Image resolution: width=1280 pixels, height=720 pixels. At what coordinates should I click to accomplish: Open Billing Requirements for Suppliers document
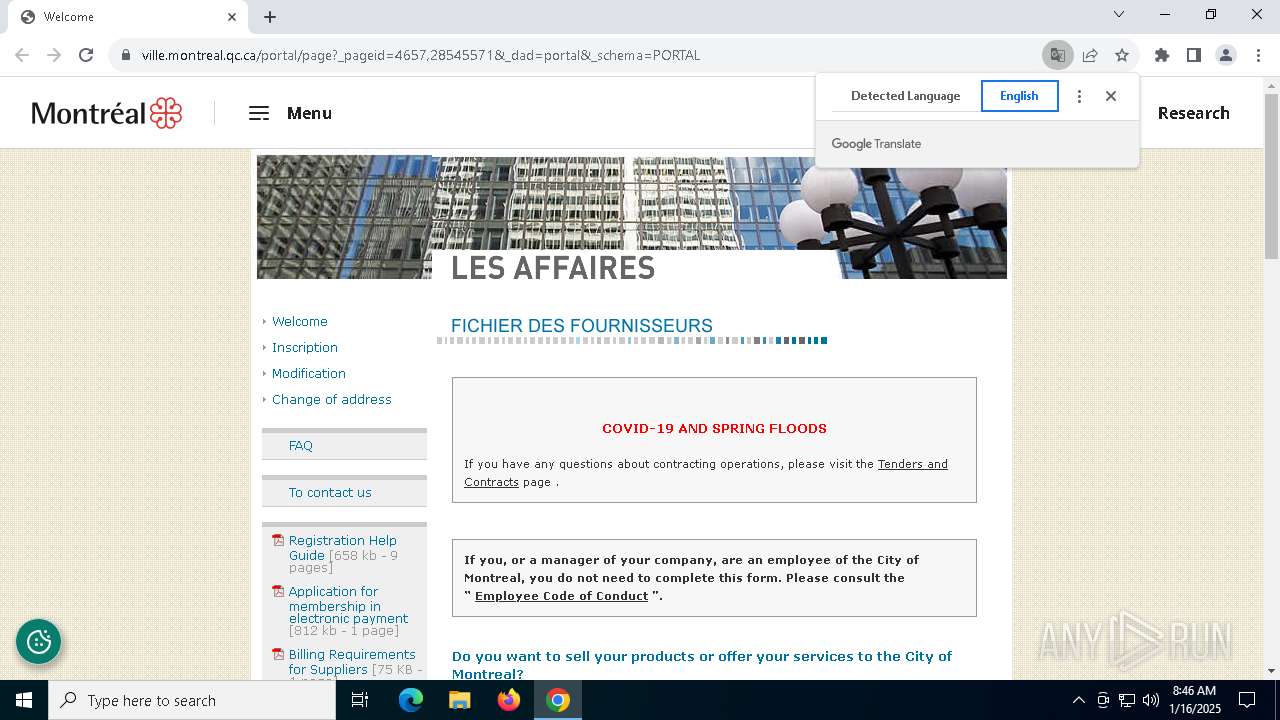(351, 662)
